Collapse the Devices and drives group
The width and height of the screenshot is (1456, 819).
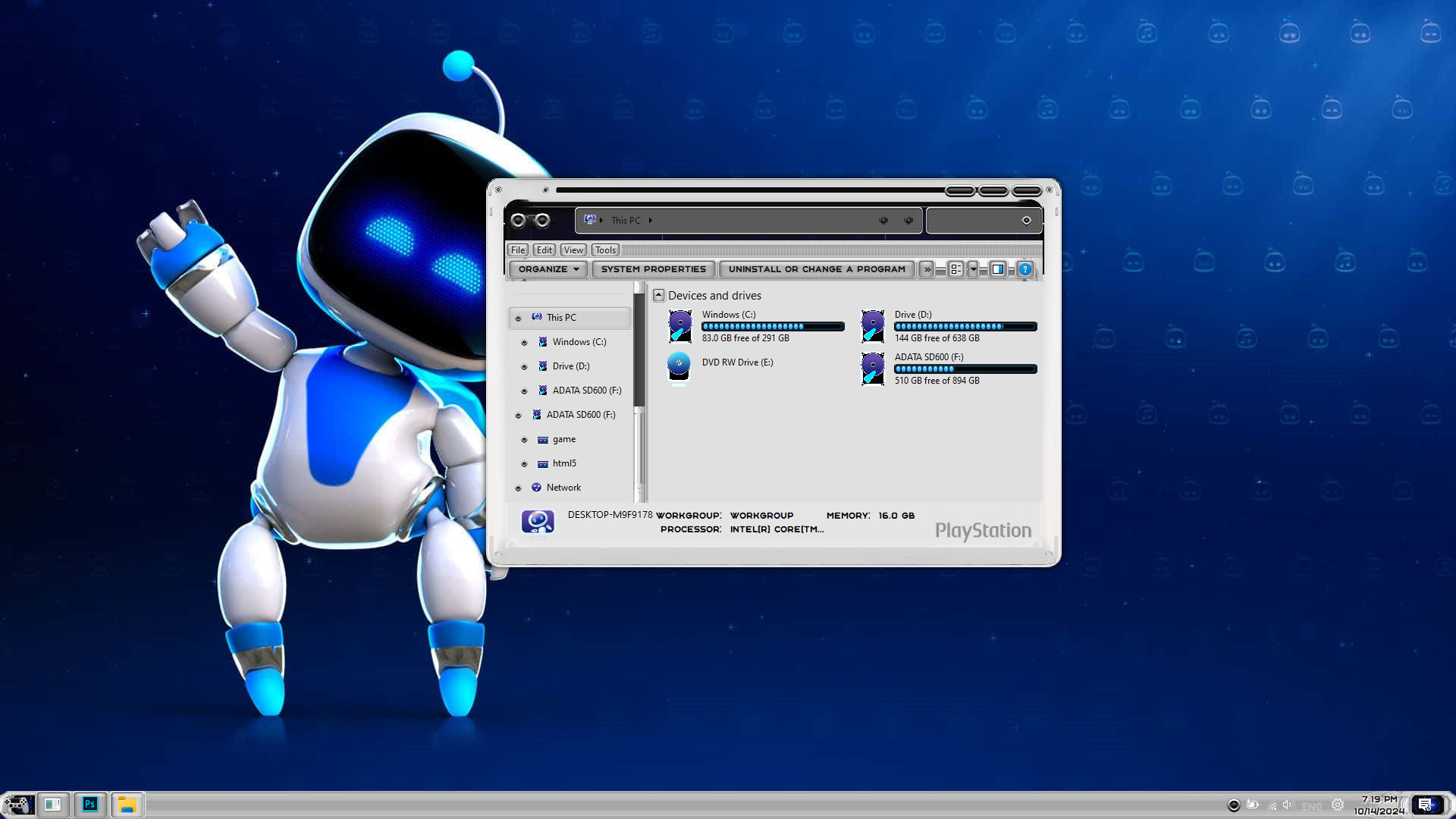click(x=658, y=295)
